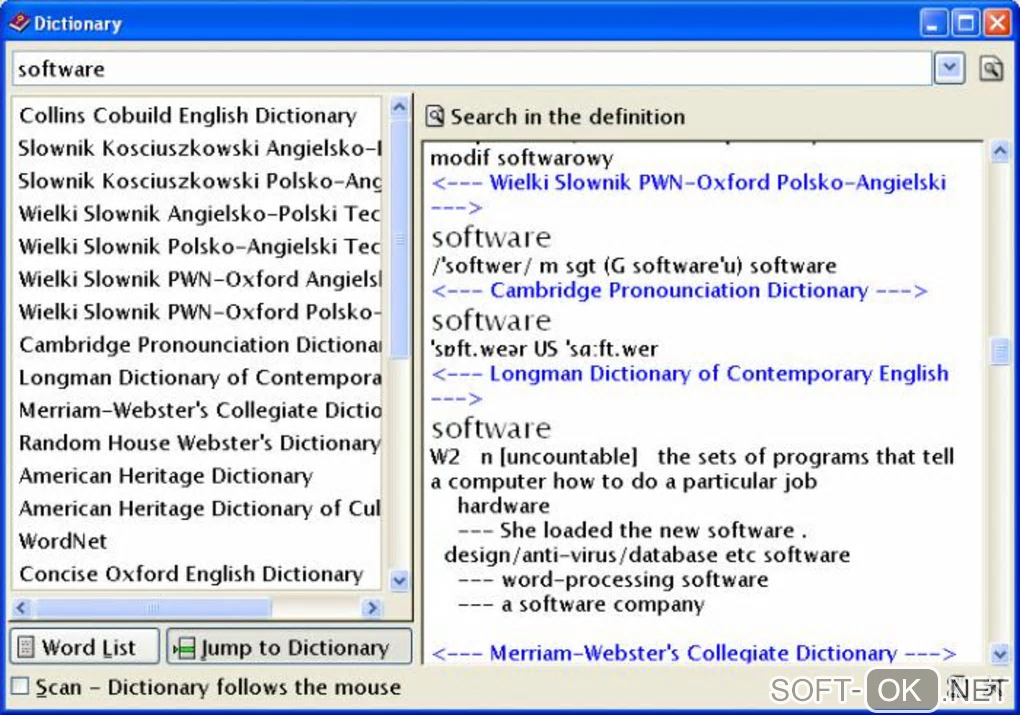Screen dimensions: 1020x715
Task: Click the definition pane scroll down arrow
Action: pyautogui.click(x=1000, y=653)
